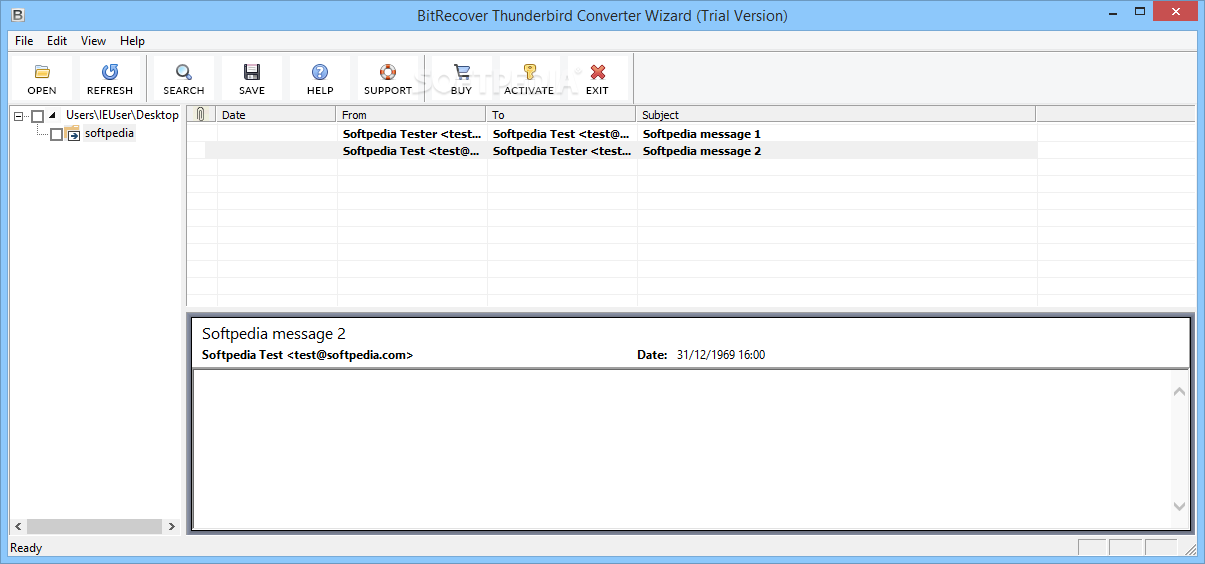Image resolution: width=1205 pixels, height=564 pixels.
Task: Click inside the message body preview area
Action: pos(681,449)
